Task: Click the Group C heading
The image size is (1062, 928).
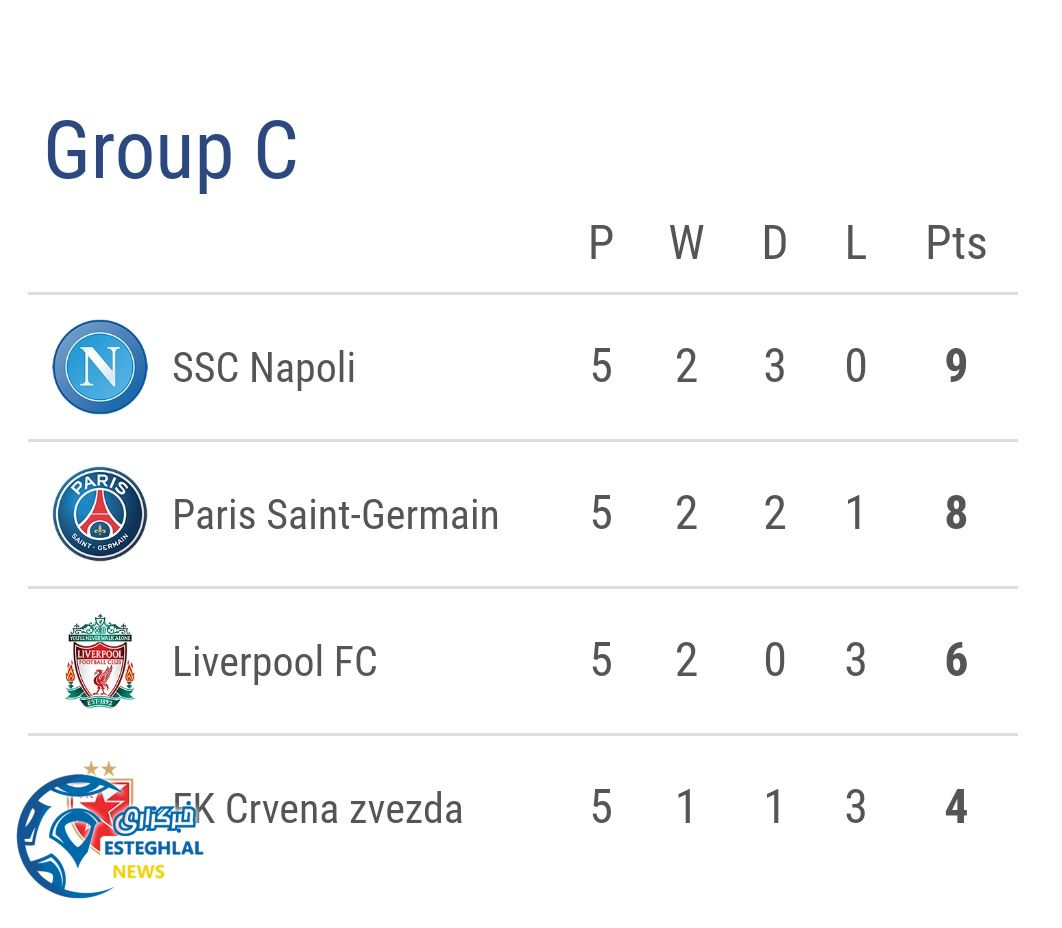Action: tap(171, 151)
